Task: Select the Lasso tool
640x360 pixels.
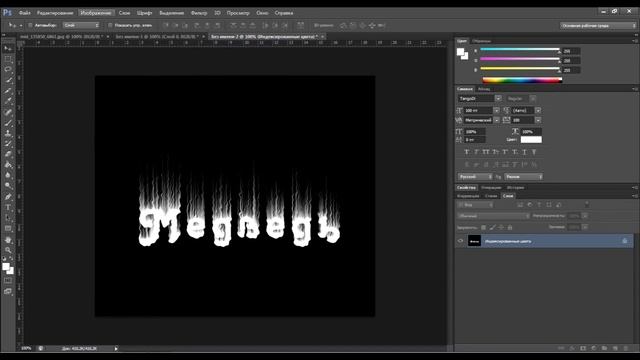Action: pyautogui.click(x=8, y=70)
